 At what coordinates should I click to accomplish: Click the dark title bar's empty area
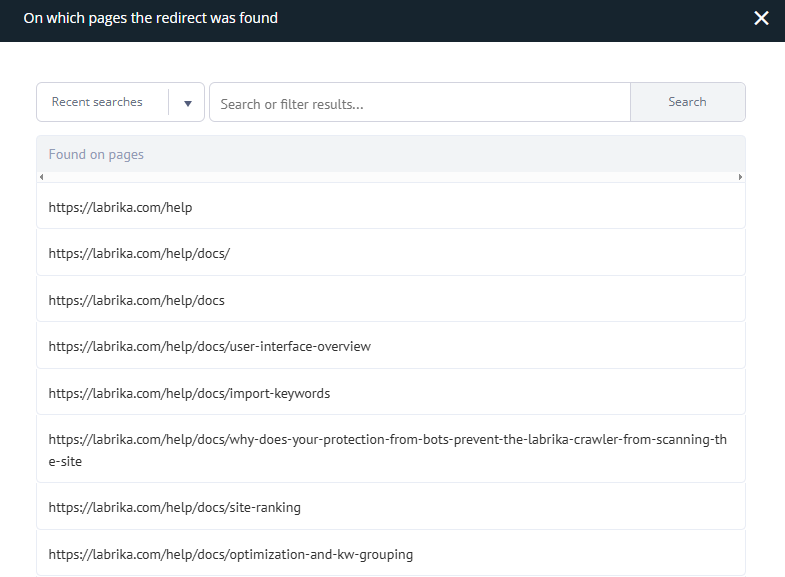[x=500, y=18]
